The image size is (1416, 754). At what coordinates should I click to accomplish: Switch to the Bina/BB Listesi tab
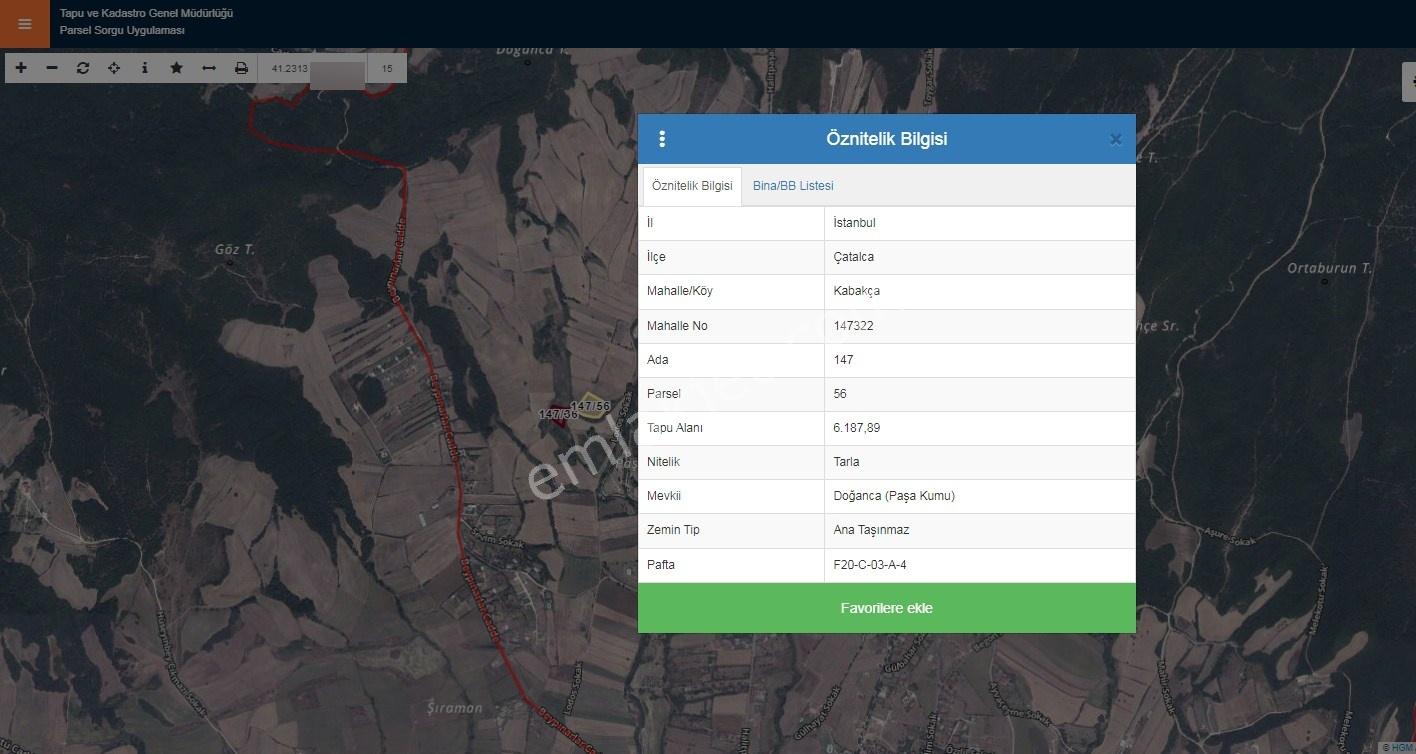[x=793, y=186]
